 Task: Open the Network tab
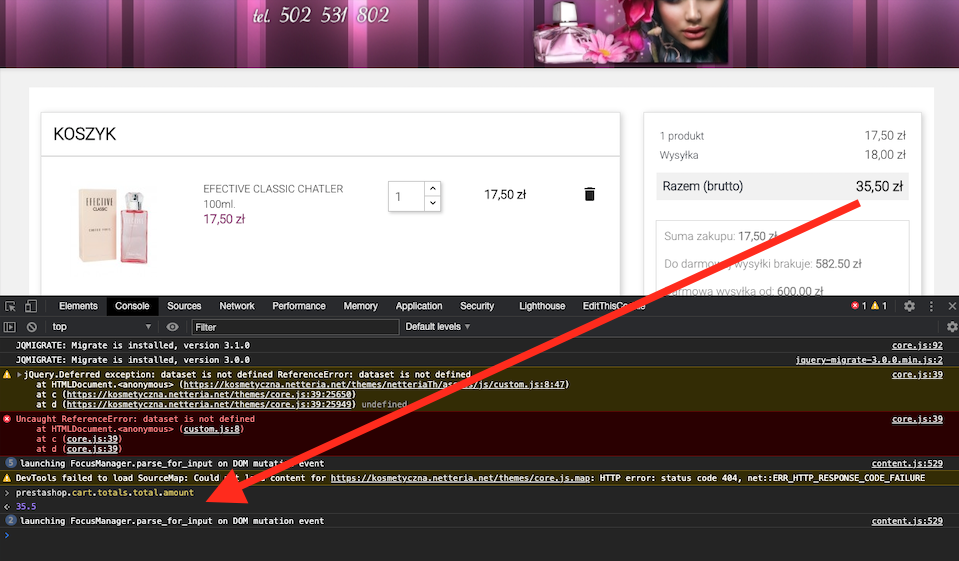click(237, 306)
